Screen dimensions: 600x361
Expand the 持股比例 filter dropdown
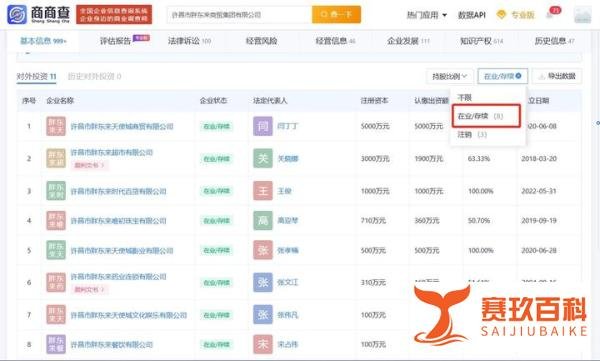(x=450, y=76)
